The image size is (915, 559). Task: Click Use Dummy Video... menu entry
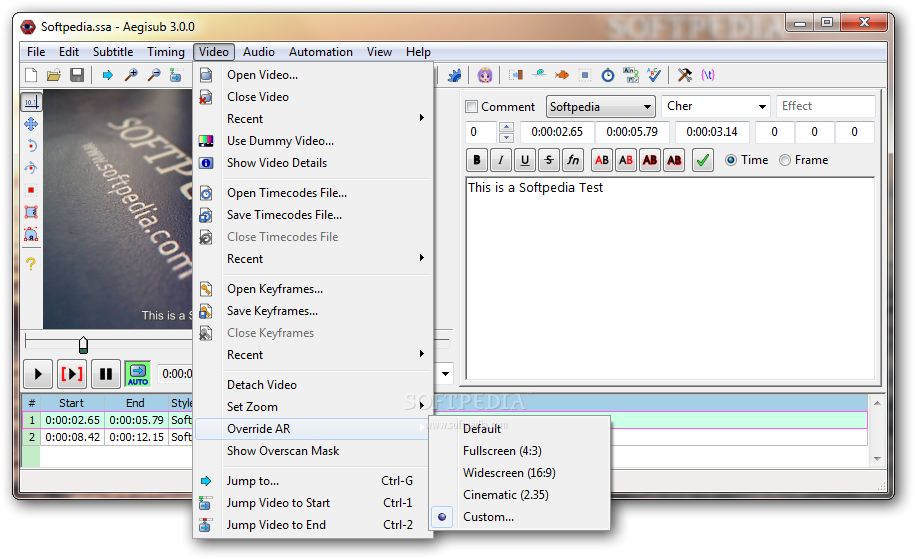tap(314, 141)
